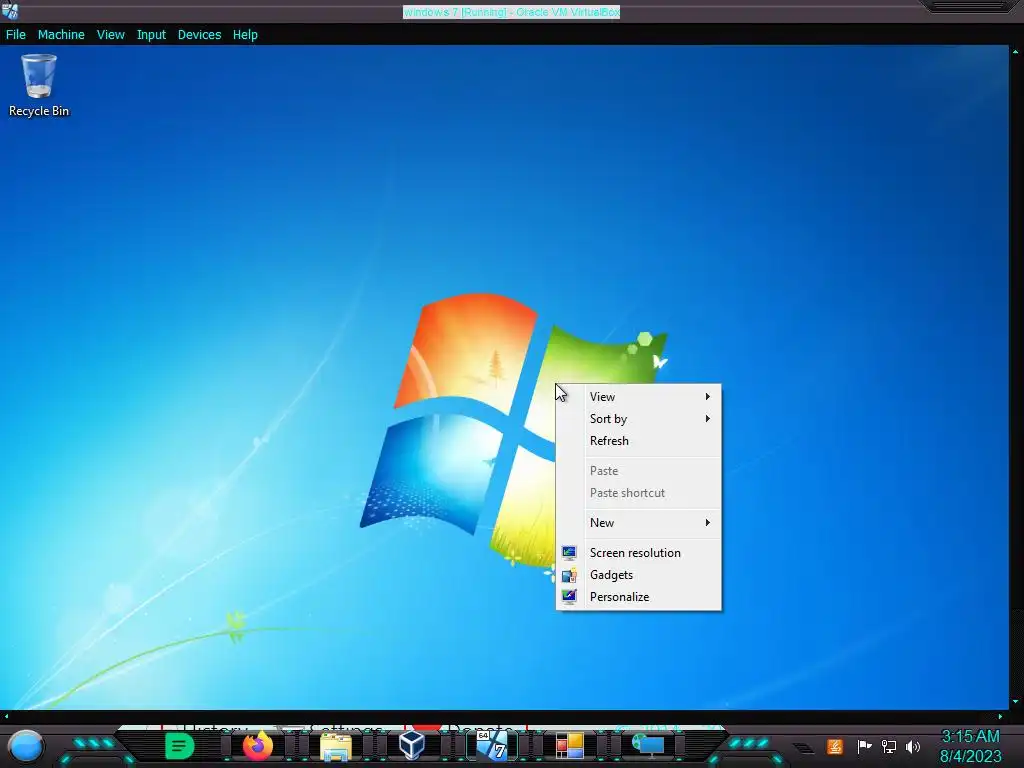Click the Personalize icon in context menu
The image size is (1024, 768).
click(x=569, y=597)
